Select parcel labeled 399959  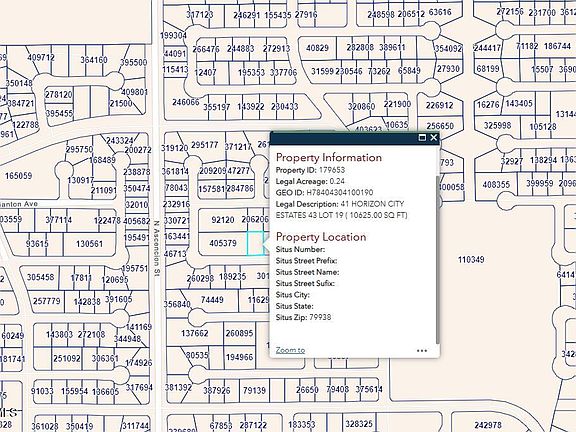coord(540,183)
